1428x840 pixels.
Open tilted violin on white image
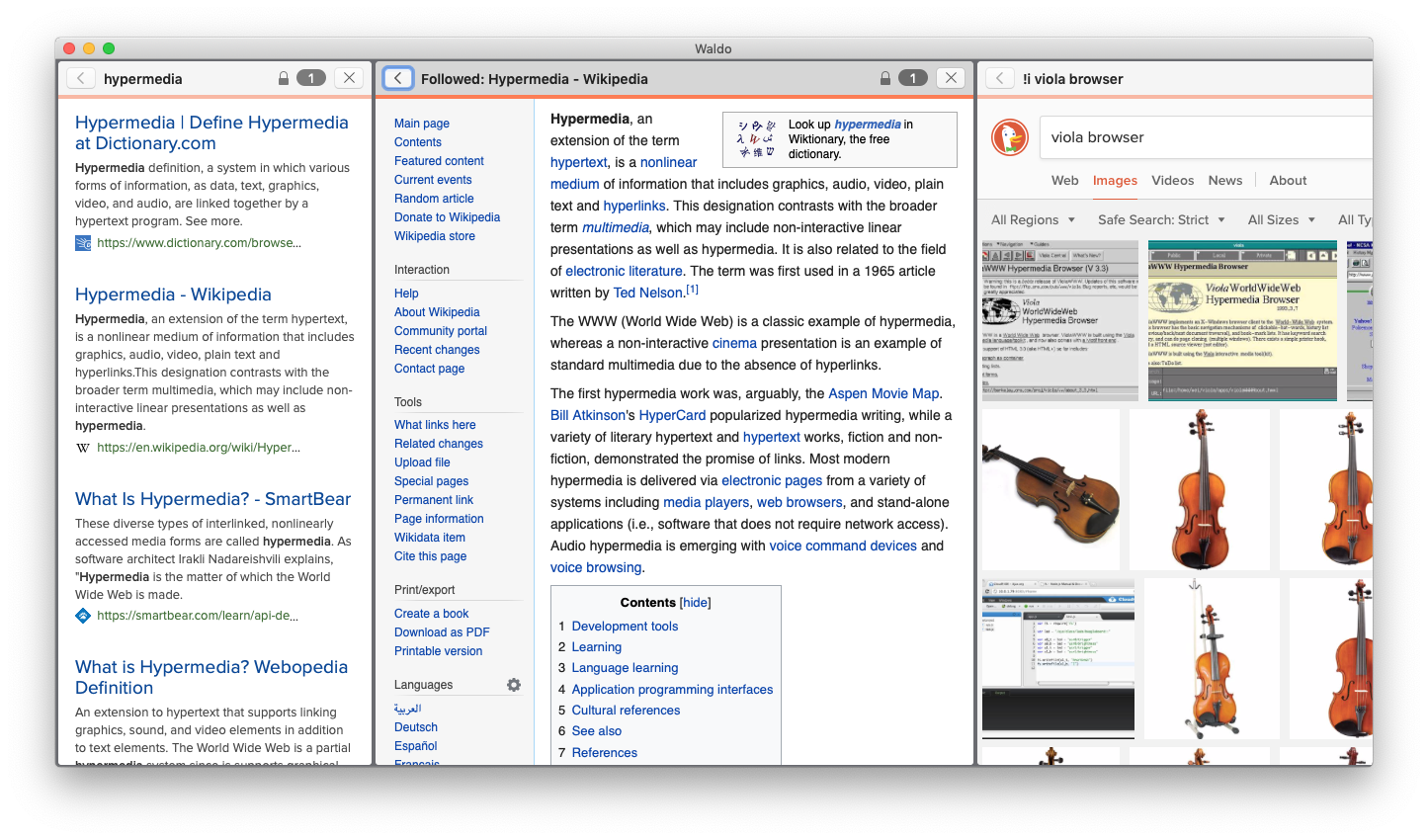tap(1050, 489)
